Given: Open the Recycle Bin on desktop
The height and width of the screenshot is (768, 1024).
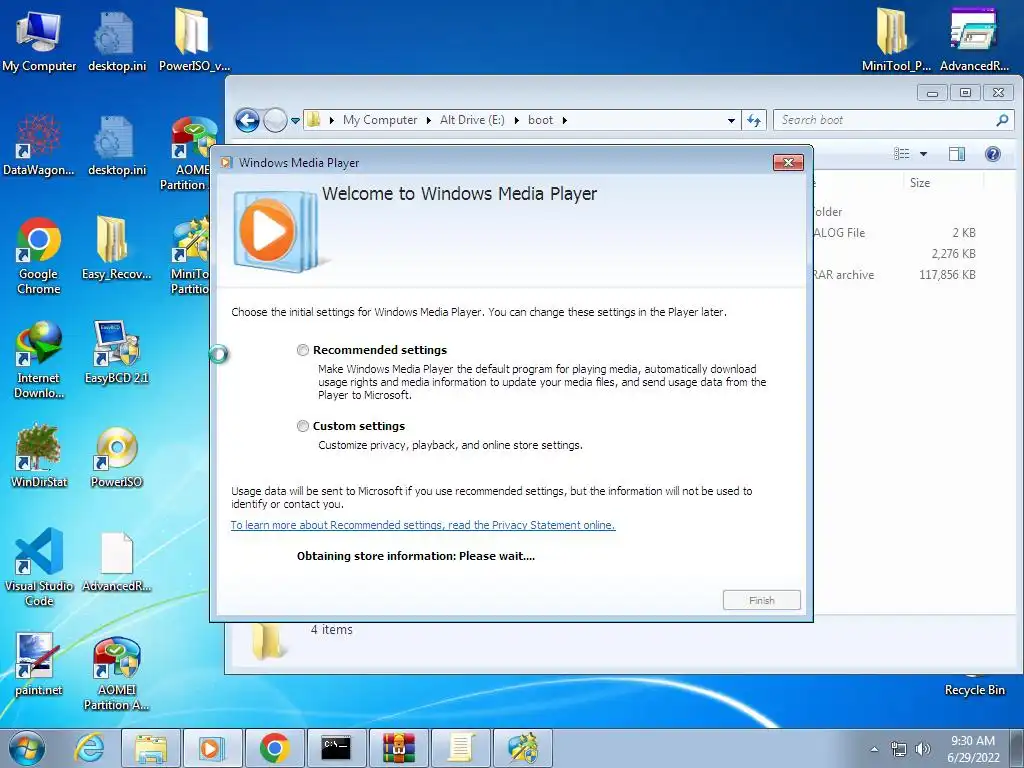Looking at the screenshot, I should (x=974, y=689).
